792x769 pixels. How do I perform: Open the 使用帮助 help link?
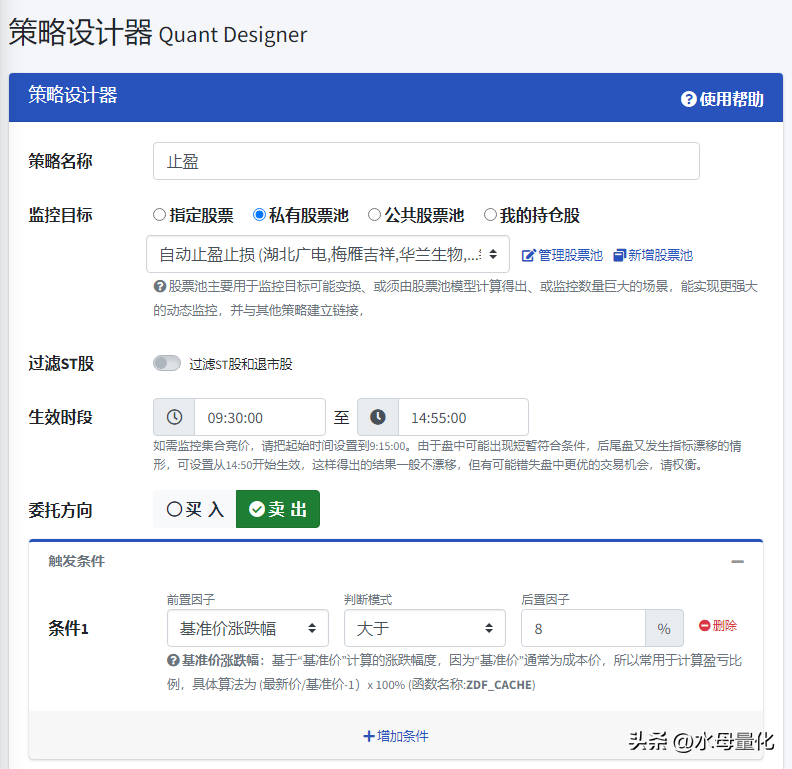[x=722, y=99]
